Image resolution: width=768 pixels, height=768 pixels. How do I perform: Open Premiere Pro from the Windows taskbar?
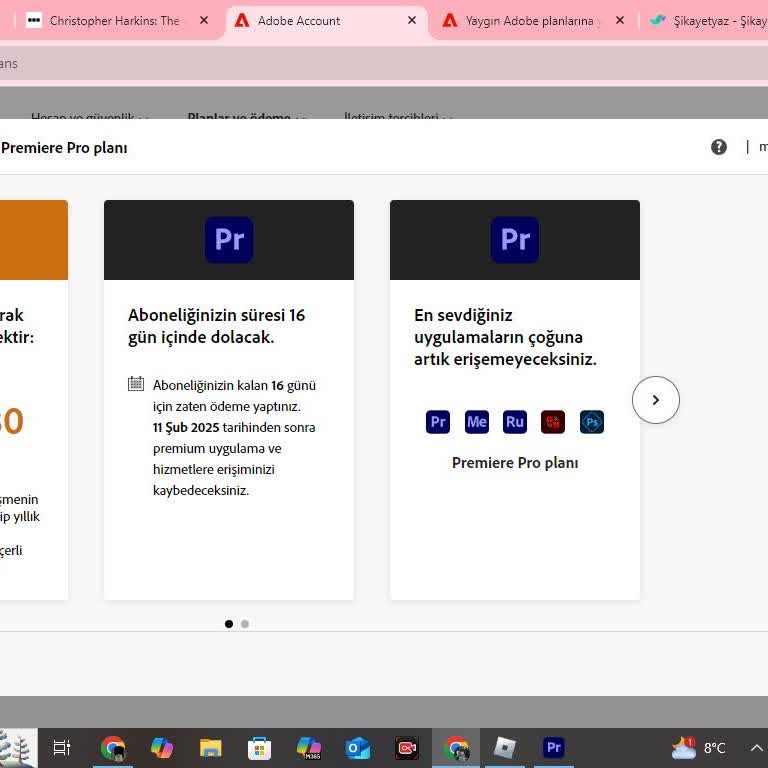click(554, 748)
